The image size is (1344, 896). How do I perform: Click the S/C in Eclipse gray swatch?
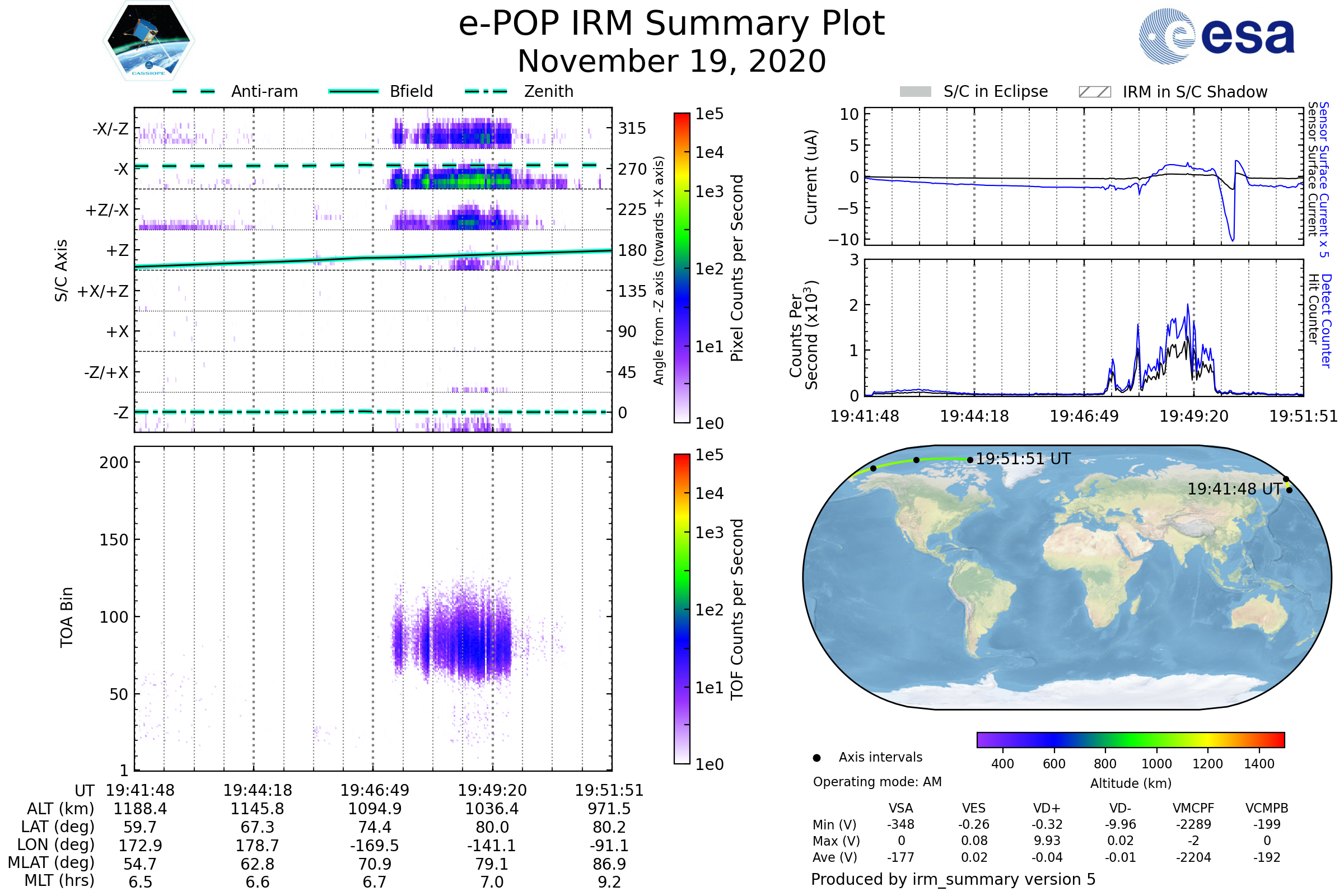click(x=915, y=92)
